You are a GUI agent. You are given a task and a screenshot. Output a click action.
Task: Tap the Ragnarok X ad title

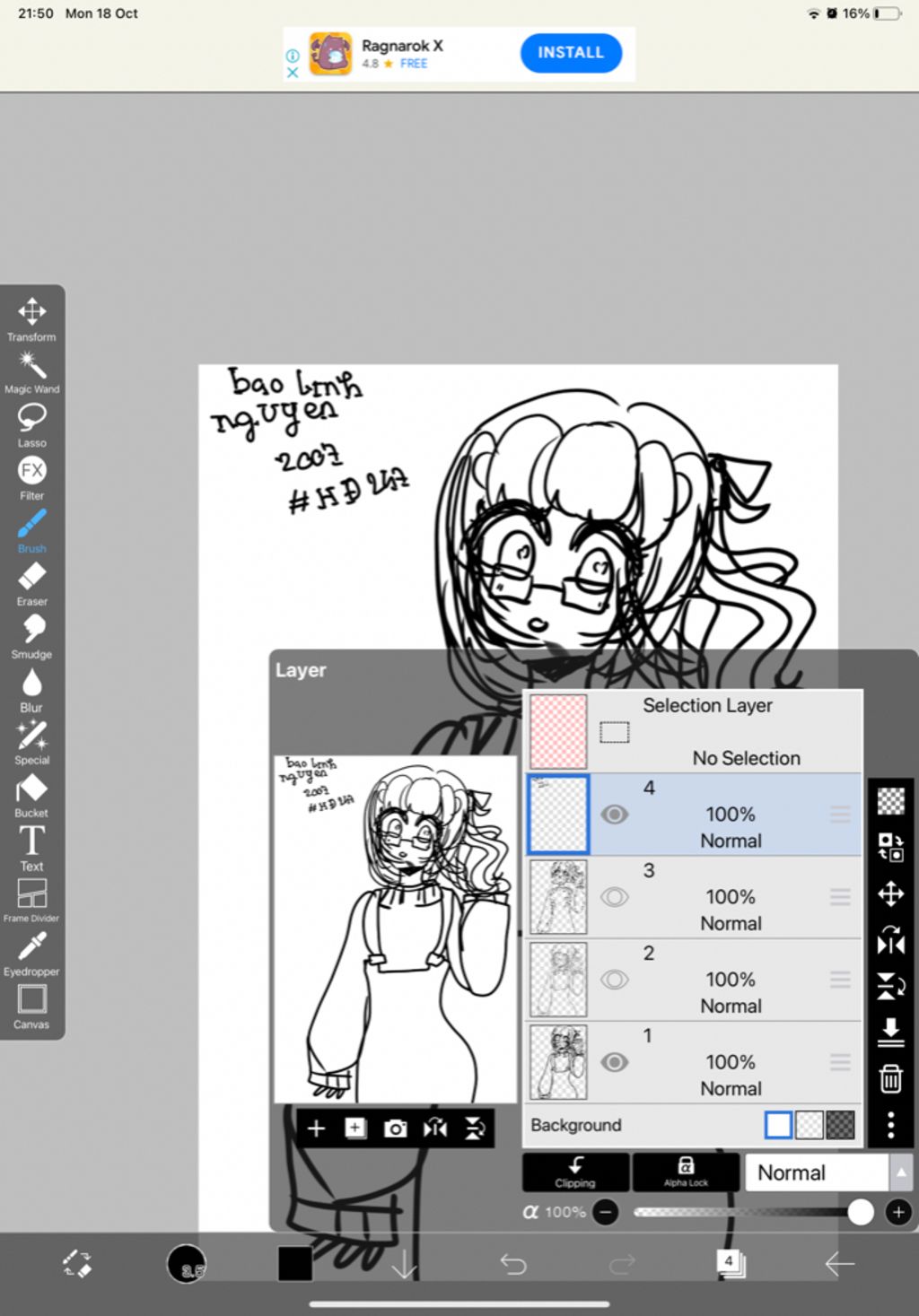tap(402, 46)
